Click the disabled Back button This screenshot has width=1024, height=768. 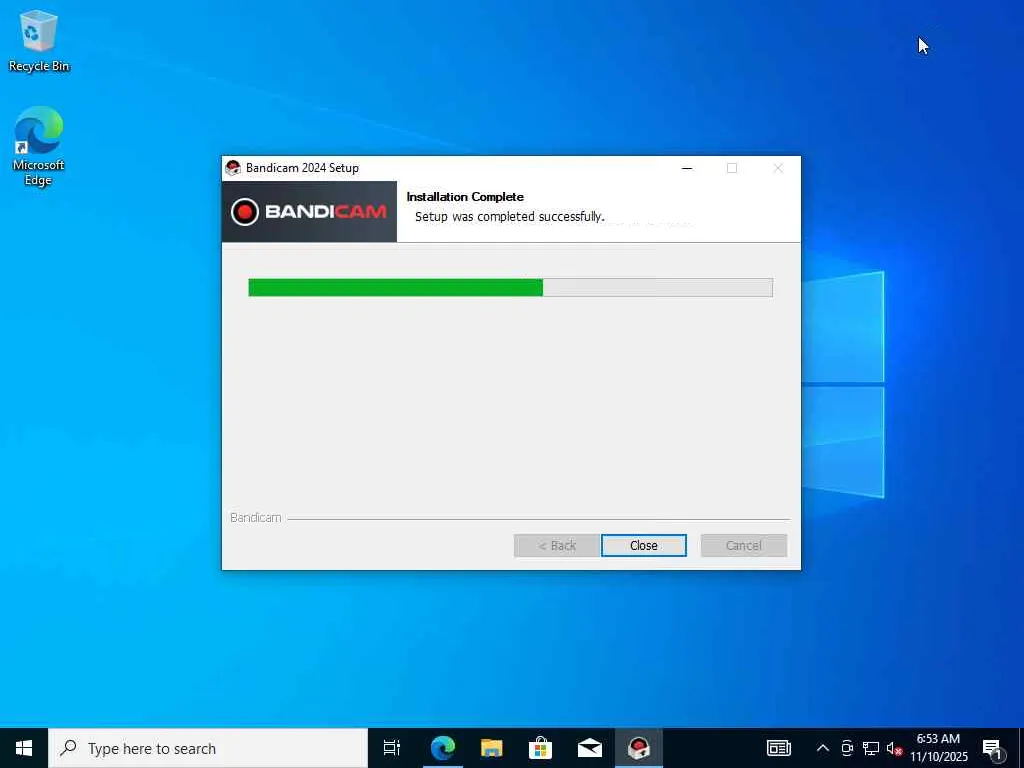click(x=556, y=545)
